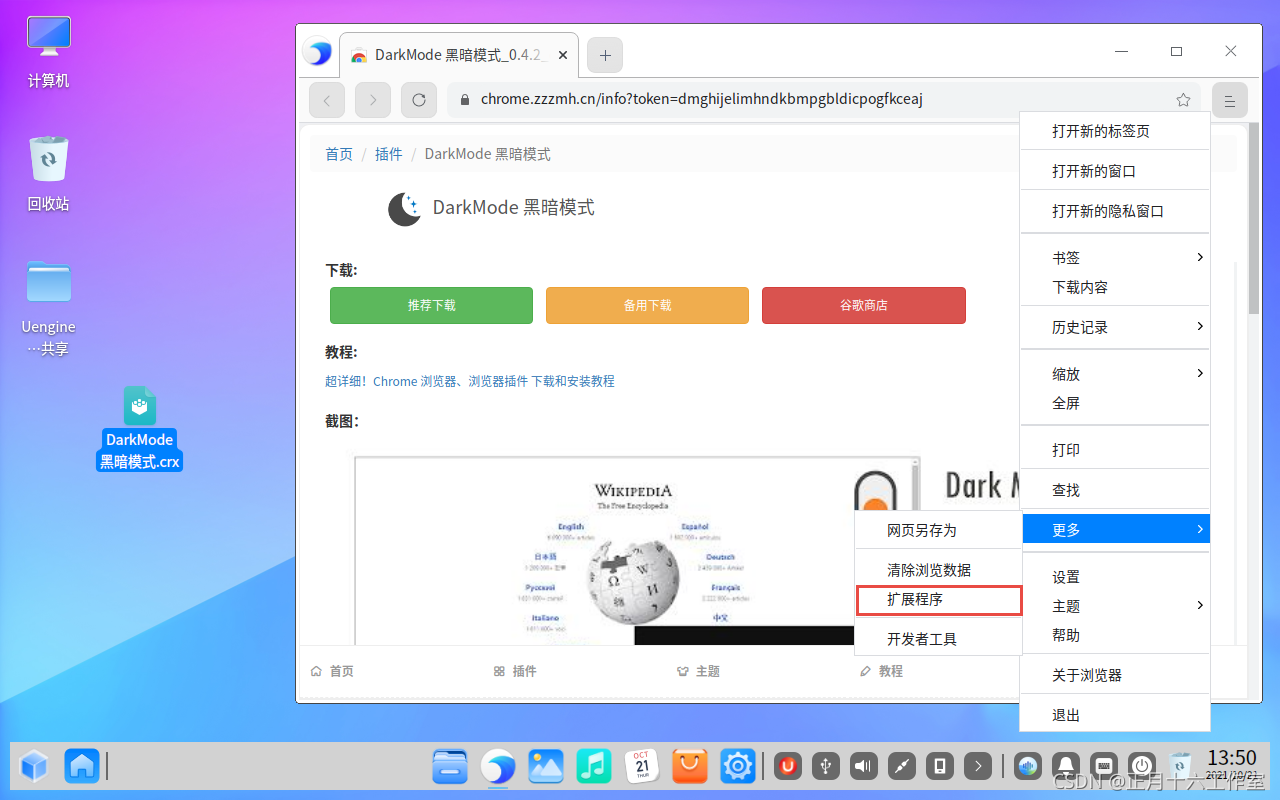Select 网页另存为 in the submenu
The image size is (1280, 800).
click(x=939, y=530)
